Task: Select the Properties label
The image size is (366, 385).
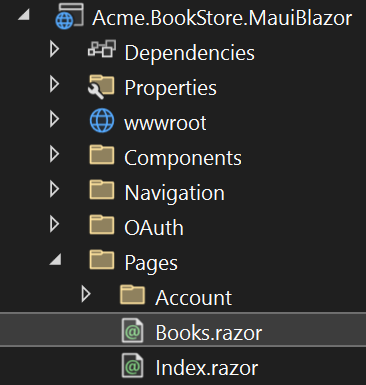Action: coord(170,88)
